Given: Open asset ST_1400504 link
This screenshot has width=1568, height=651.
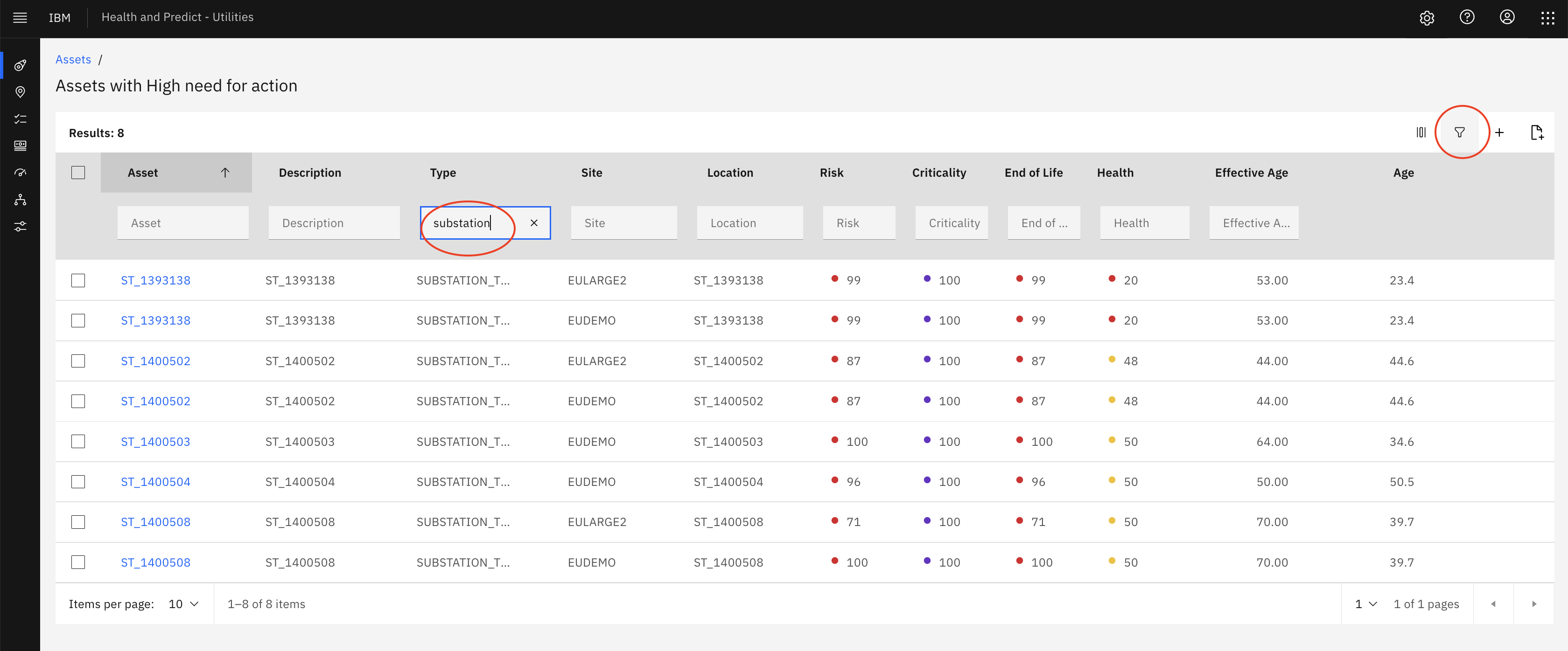Looking at the screenshot, I should tap(155, 482).
